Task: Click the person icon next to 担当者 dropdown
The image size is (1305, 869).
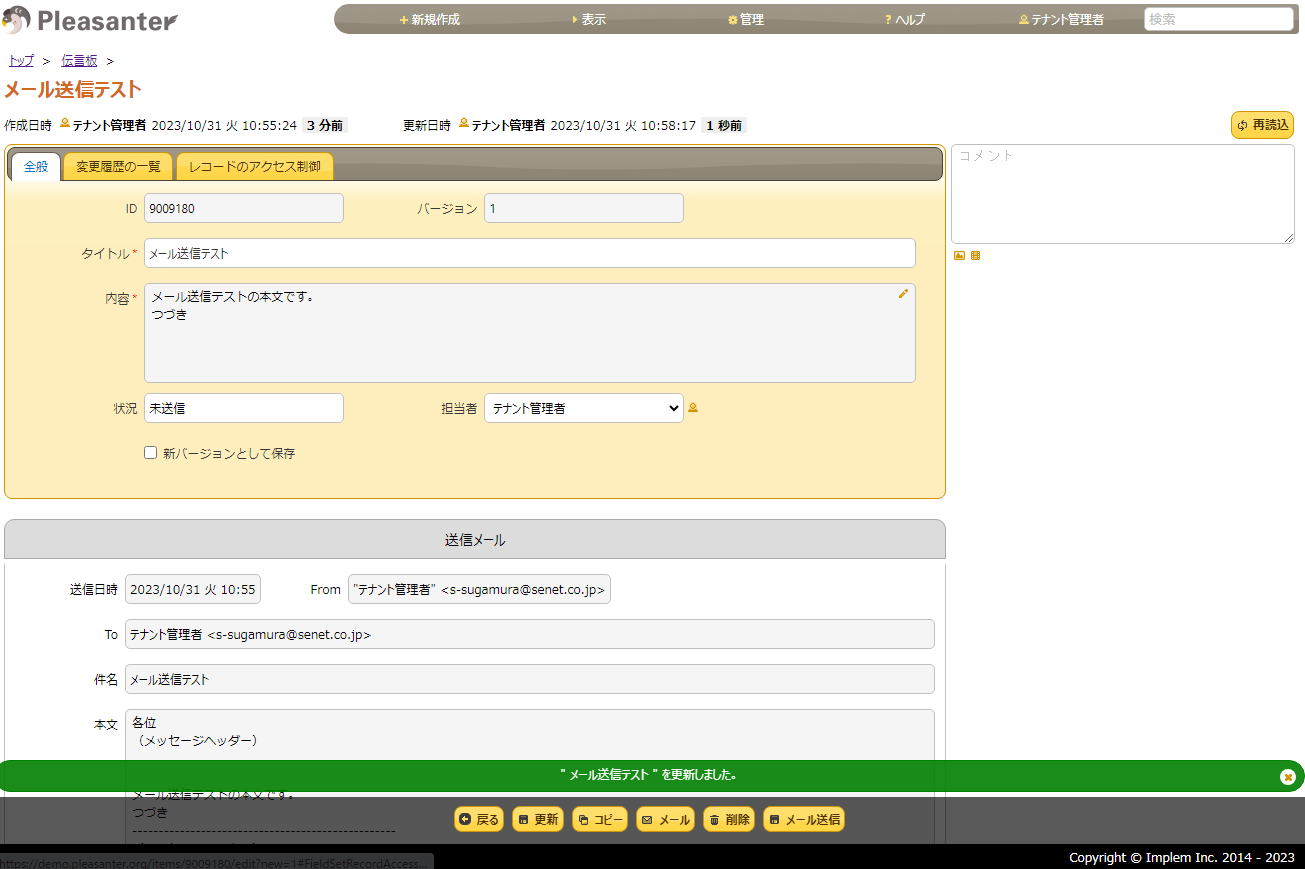Action: (693, 408)
